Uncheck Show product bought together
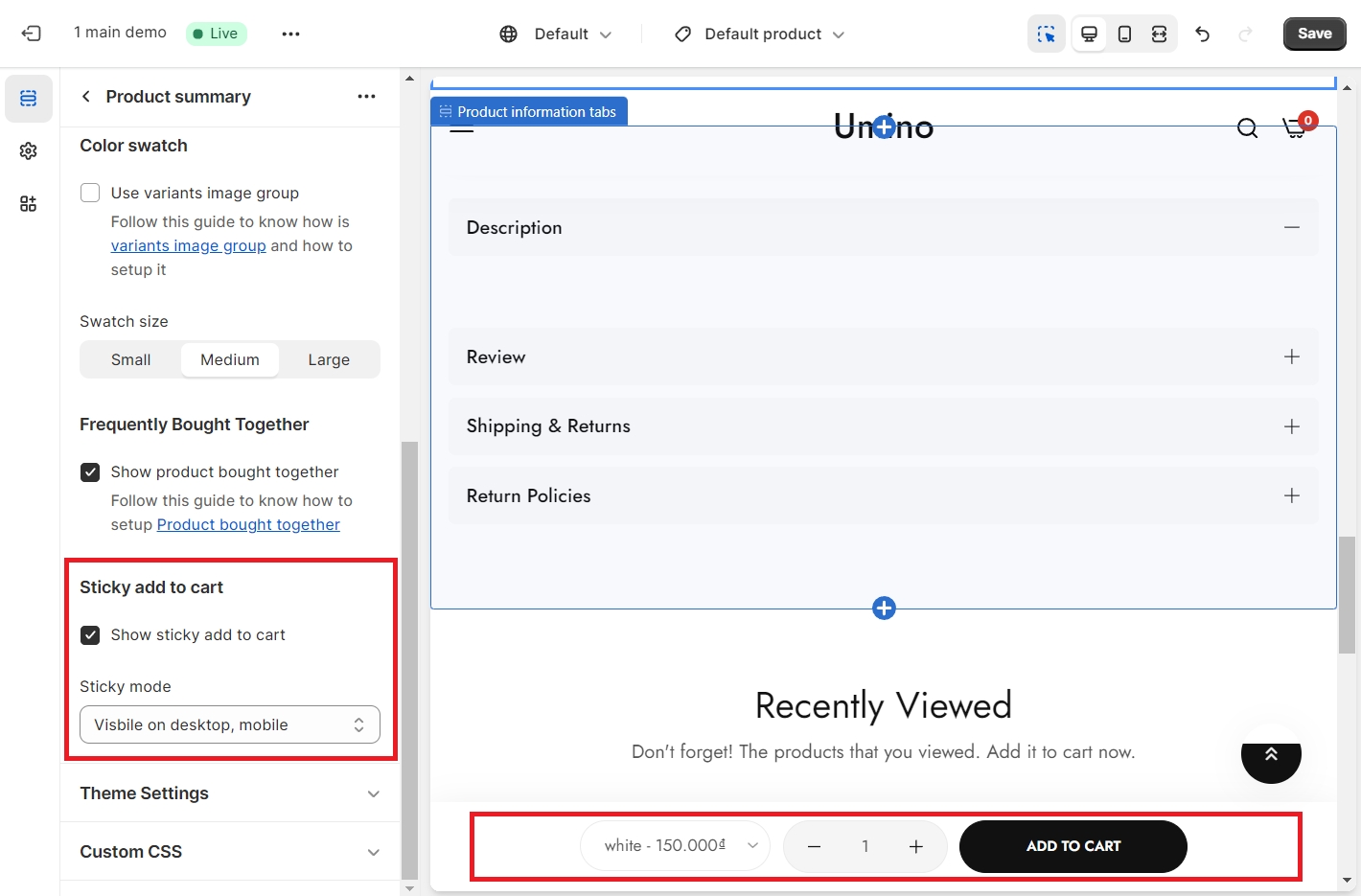1361x896 pixels. coord(90,472)
